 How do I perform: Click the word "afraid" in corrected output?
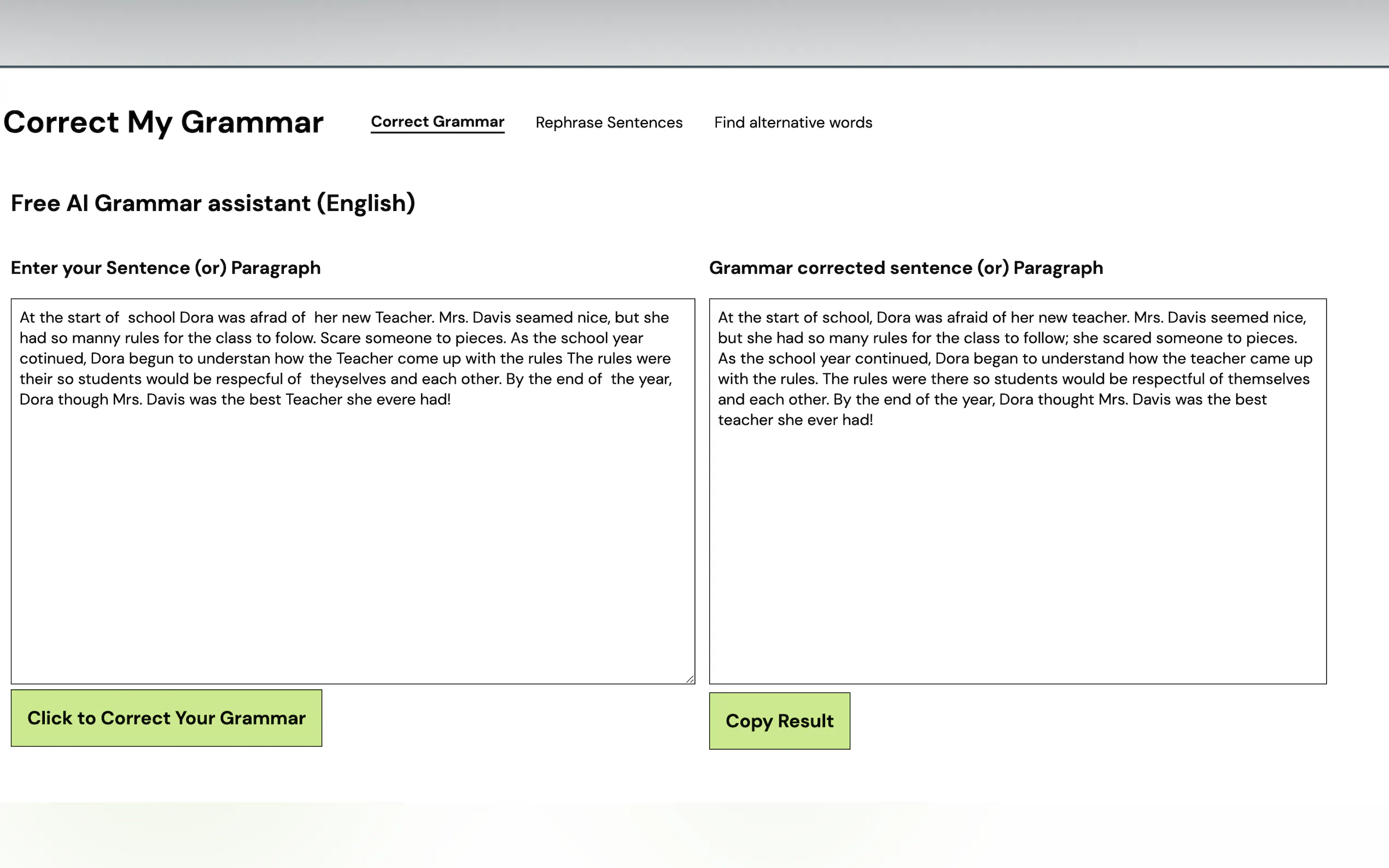[x=968, y=318]
